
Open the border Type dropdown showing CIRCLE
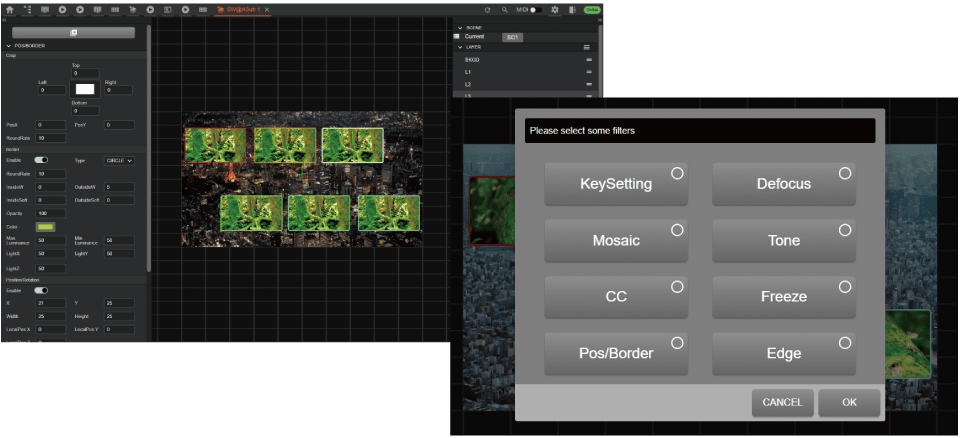pos(119,160)
